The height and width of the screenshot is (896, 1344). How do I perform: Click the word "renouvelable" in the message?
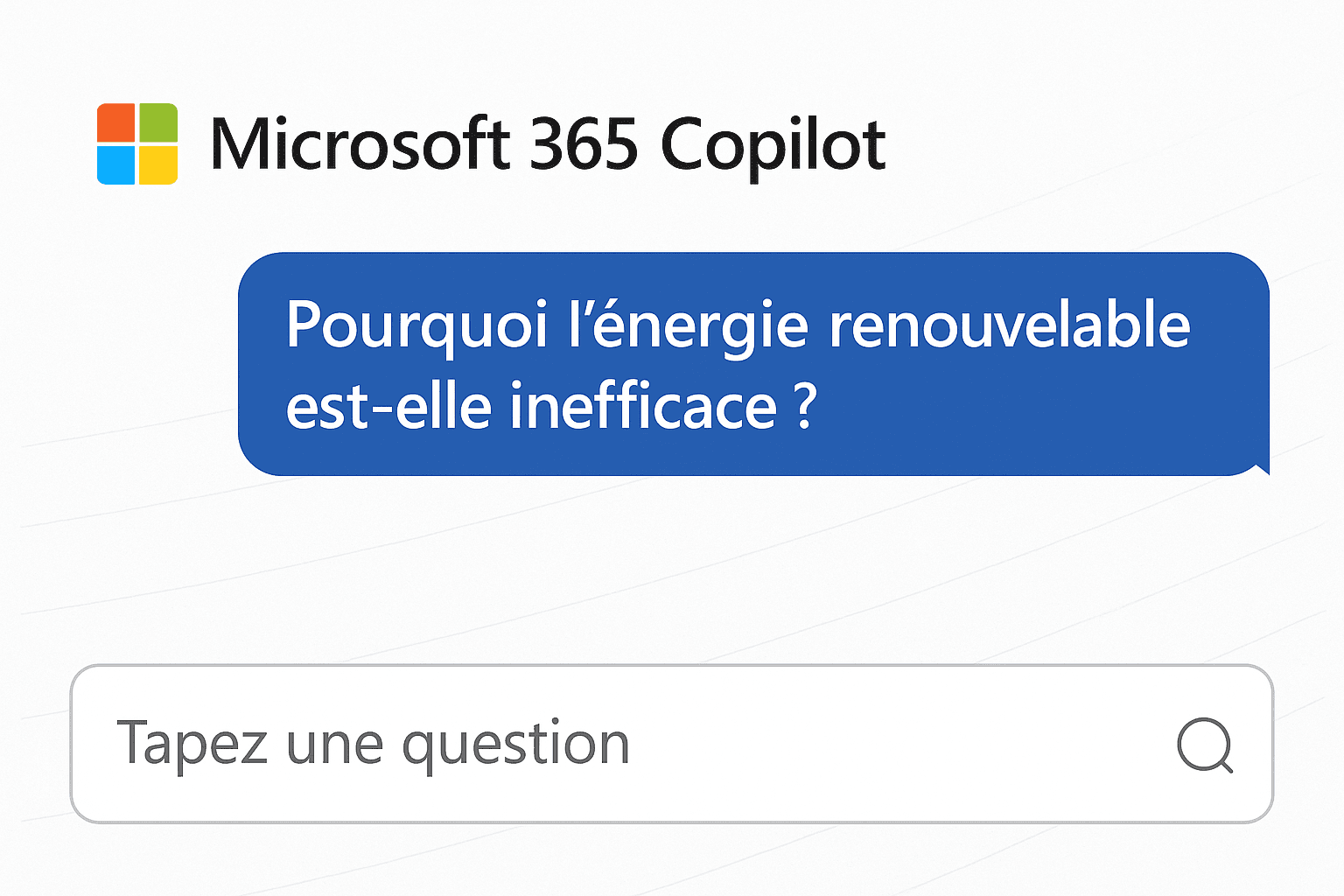coord(1009,325)
